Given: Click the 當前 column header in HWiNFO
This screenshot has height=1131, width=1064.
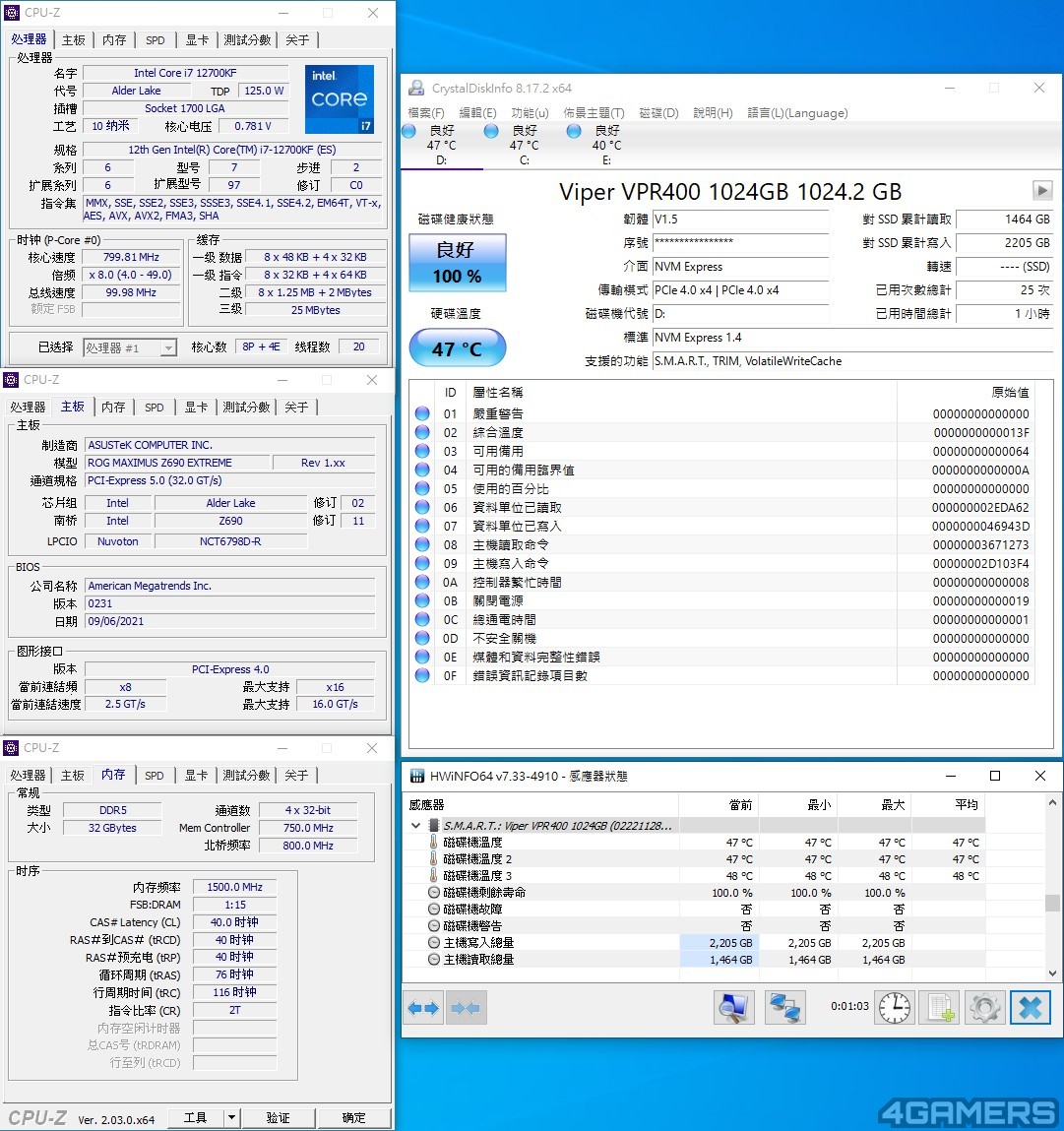Looking at the screenshot, I should (720, 805).
